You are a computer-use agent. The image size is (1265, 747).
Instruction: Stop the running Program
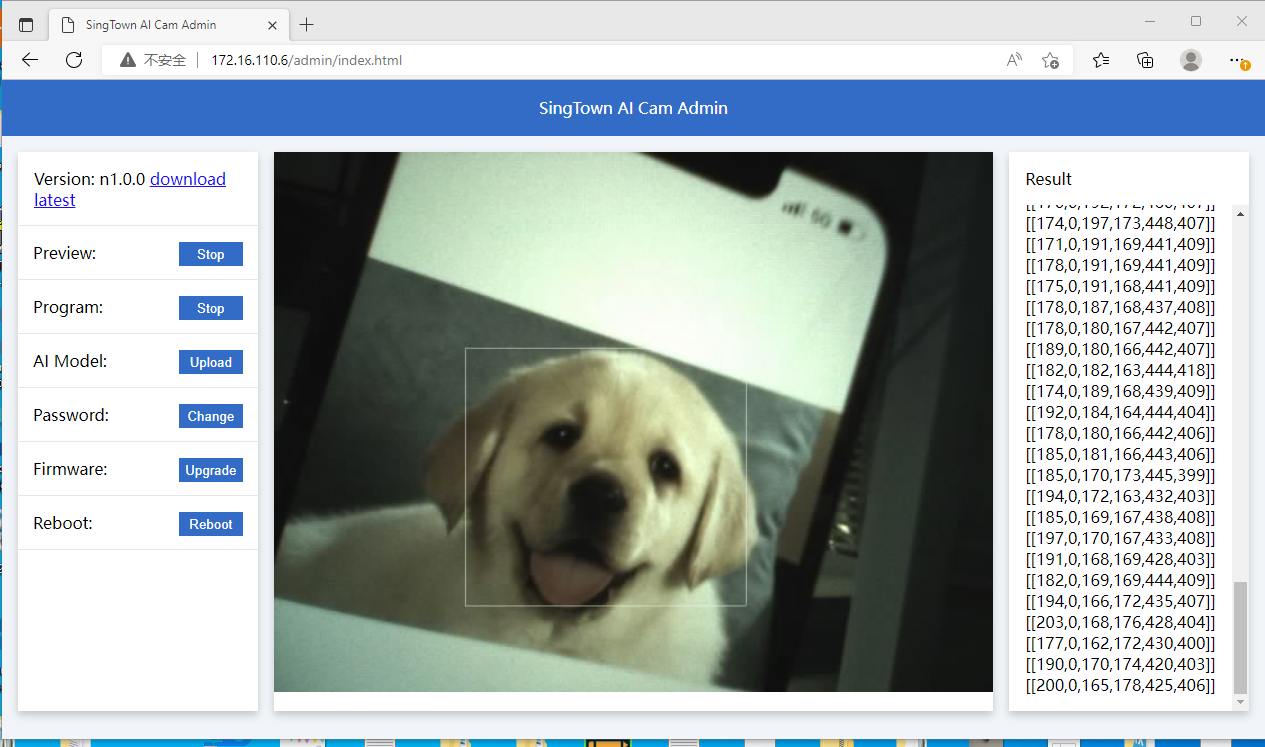[210, 308]
